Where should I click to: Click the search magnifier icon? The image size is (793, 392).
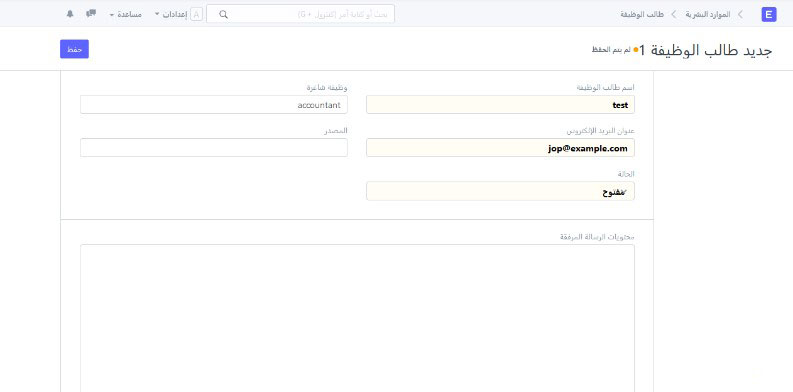point(224,14)
